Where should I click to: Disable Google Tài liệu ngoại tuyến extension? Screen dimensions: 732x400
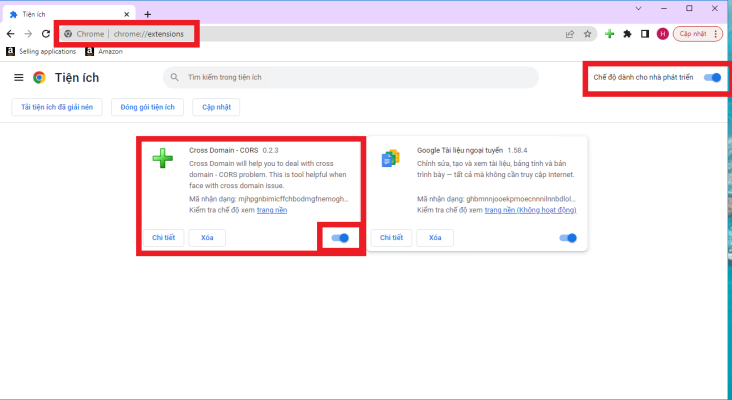pyautogui.click(x=569, y=238)
